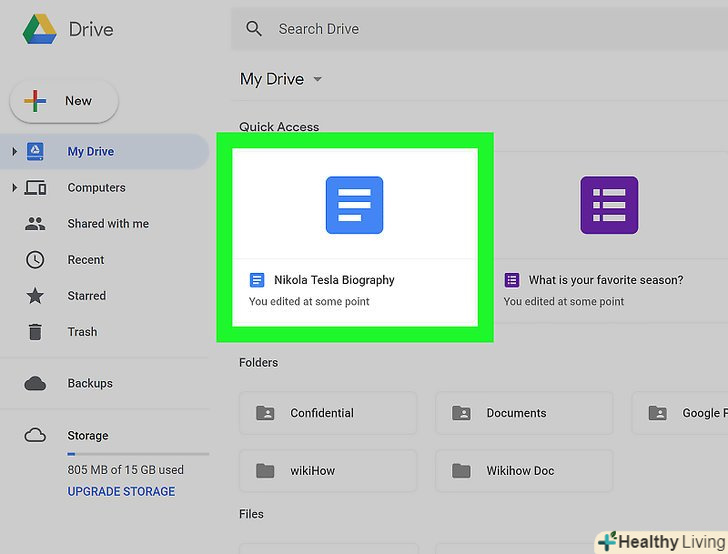The image size is (728, 554).
Task: Click the Shared with me people icon
Action: click(x=35, y=224)
